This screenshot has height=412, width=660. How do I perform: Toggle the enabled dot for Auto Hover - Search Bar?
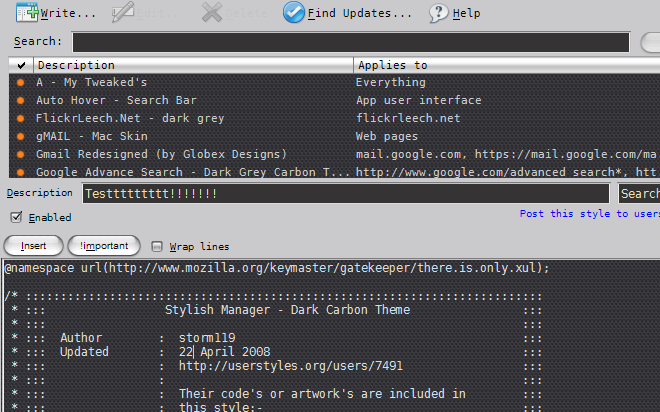pyautogui.click(x=20, y=101)
